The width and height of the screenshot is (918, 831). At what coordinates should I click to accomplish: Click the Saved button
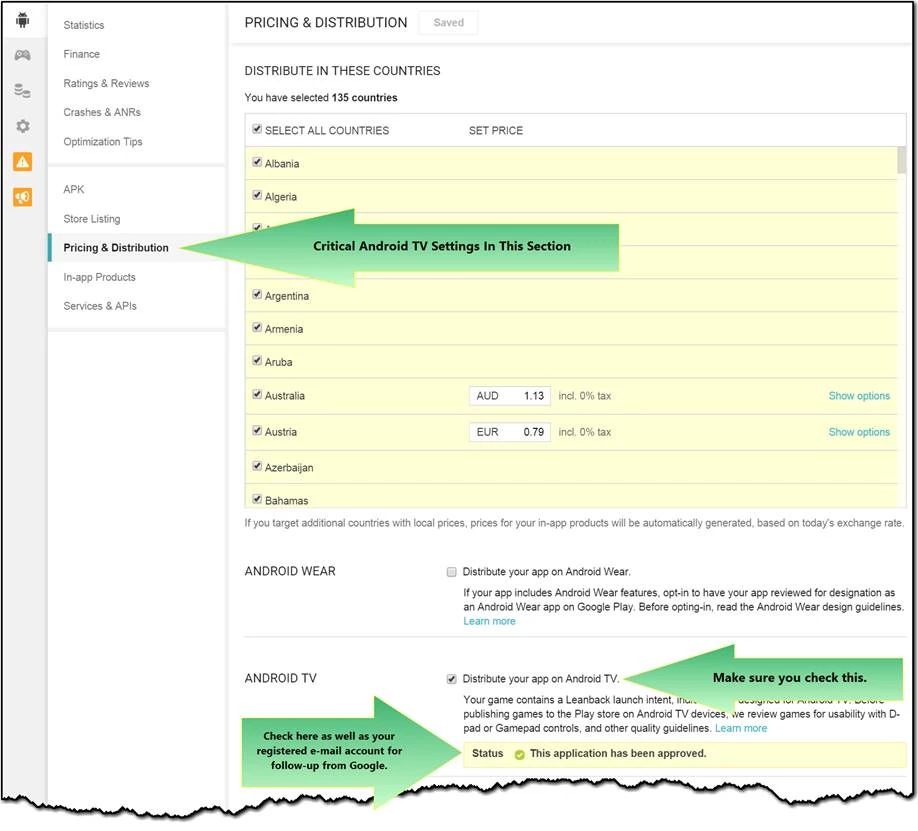coord(448,22)
